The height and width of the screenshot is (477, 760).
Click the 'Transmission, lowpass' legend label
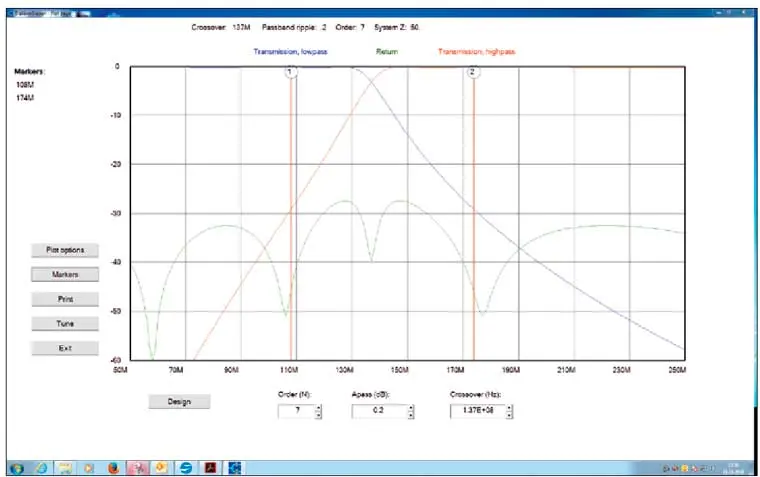pyautogui.click(x=290, y=52)
